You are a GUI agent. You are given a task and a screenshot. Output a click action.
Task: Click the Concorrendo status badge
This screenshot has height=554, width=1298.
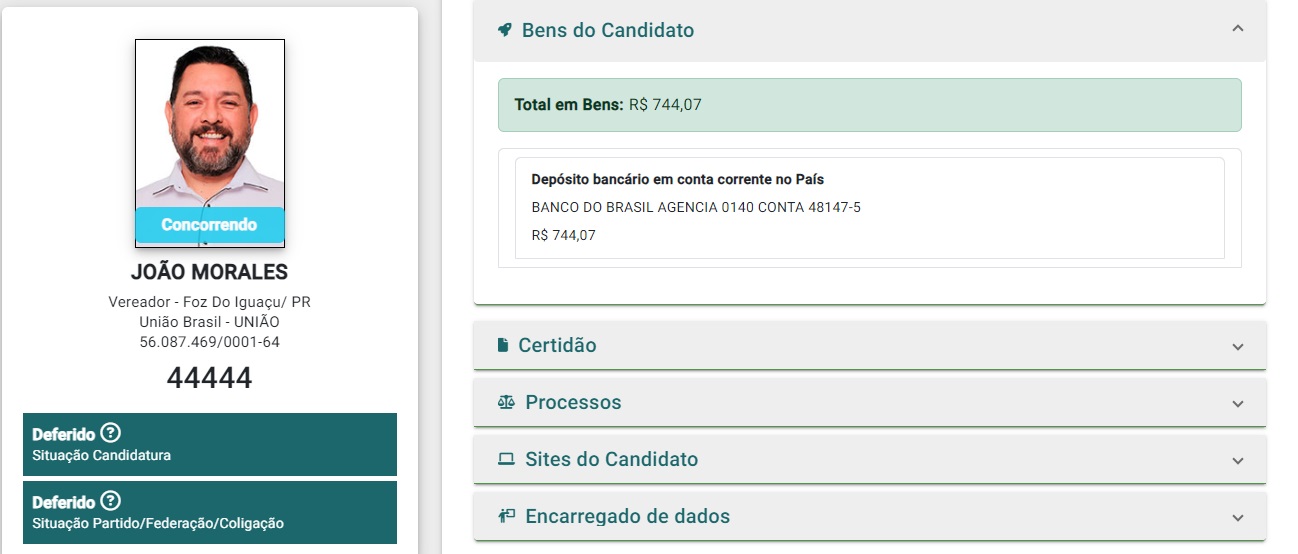pyautogui.click(x=210, y=225)
